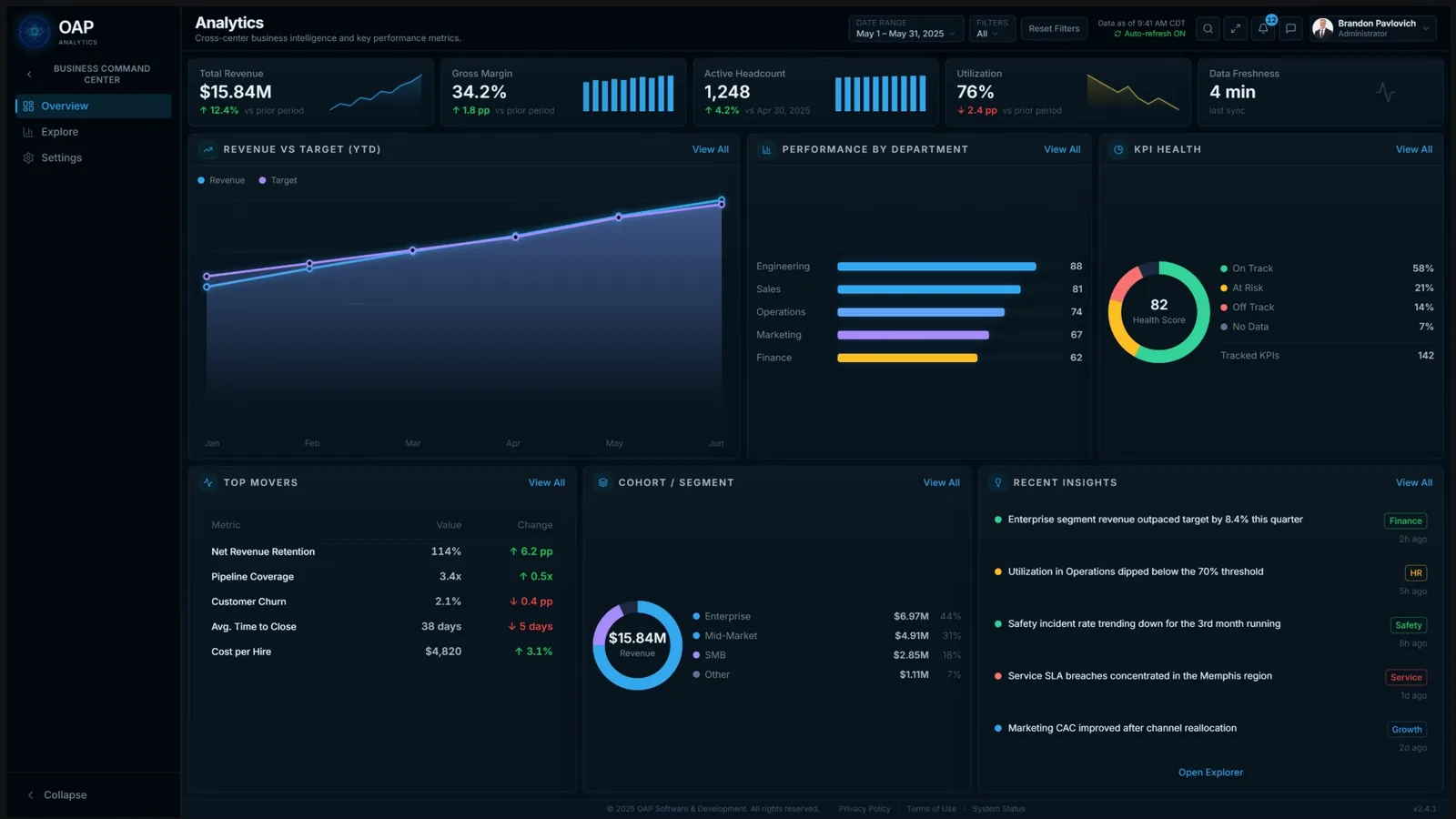Open the Settings menu item
Screen dimensions: 1456x819
pos(93,158)
